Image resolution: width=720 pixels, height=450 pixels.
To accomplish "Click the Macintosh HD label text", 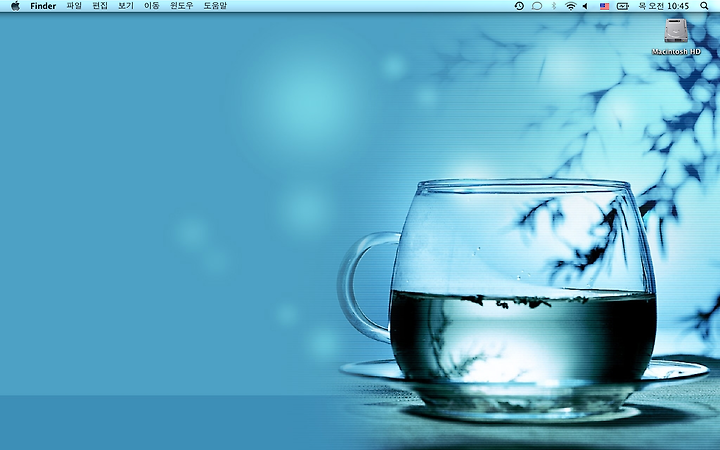I will click(x=676, y=52).
